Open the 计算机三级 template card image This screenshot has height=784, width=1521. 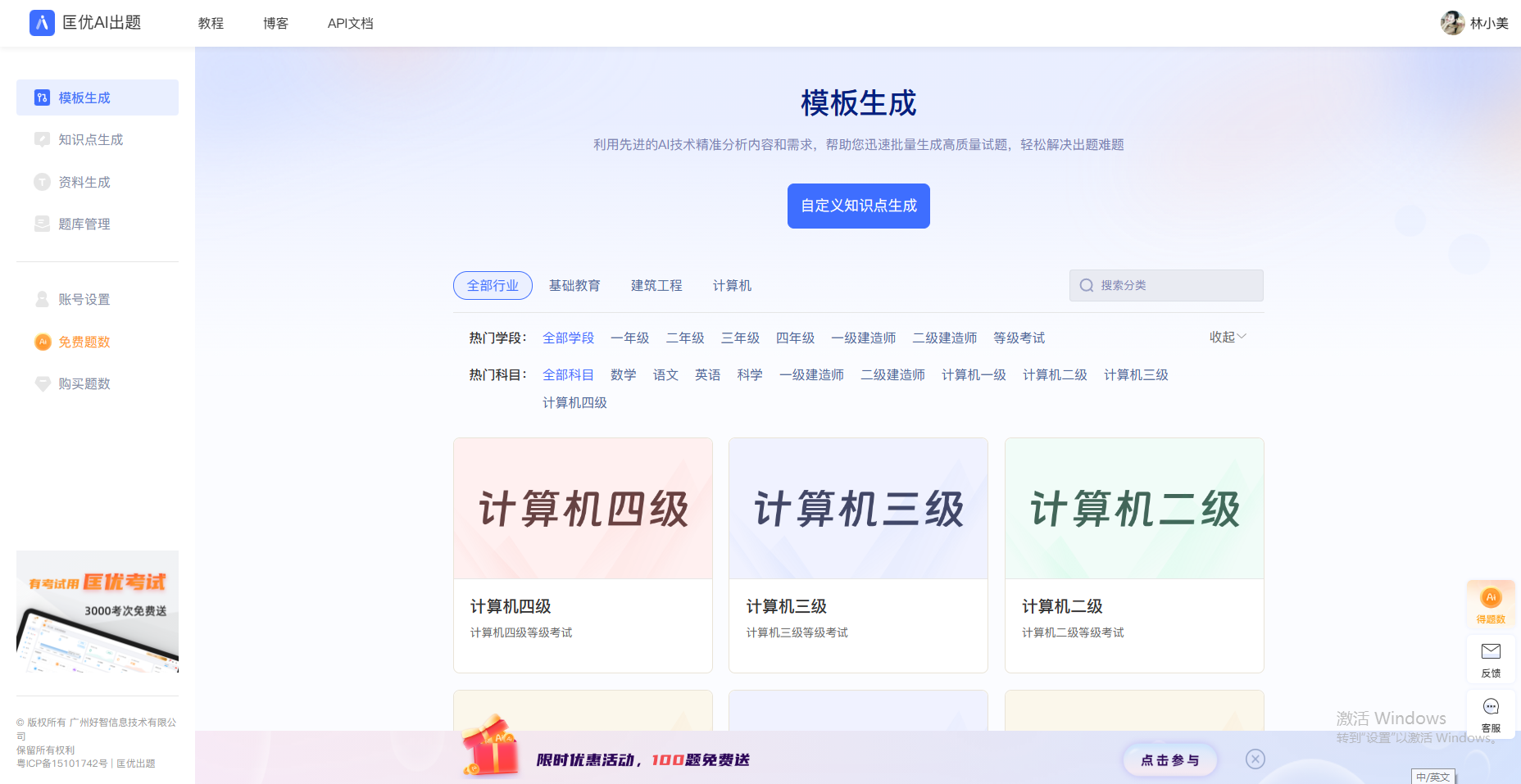coord(858,509)
